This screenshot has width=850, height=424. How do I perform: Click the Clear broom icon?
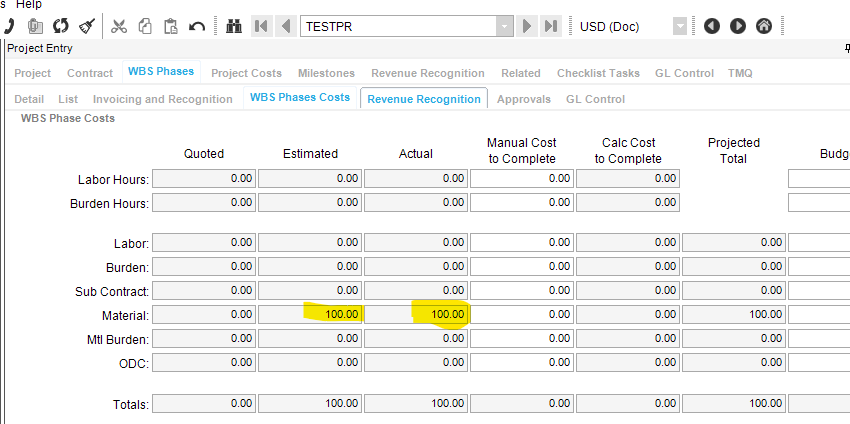pyautogui.click(x=87, y=26)
